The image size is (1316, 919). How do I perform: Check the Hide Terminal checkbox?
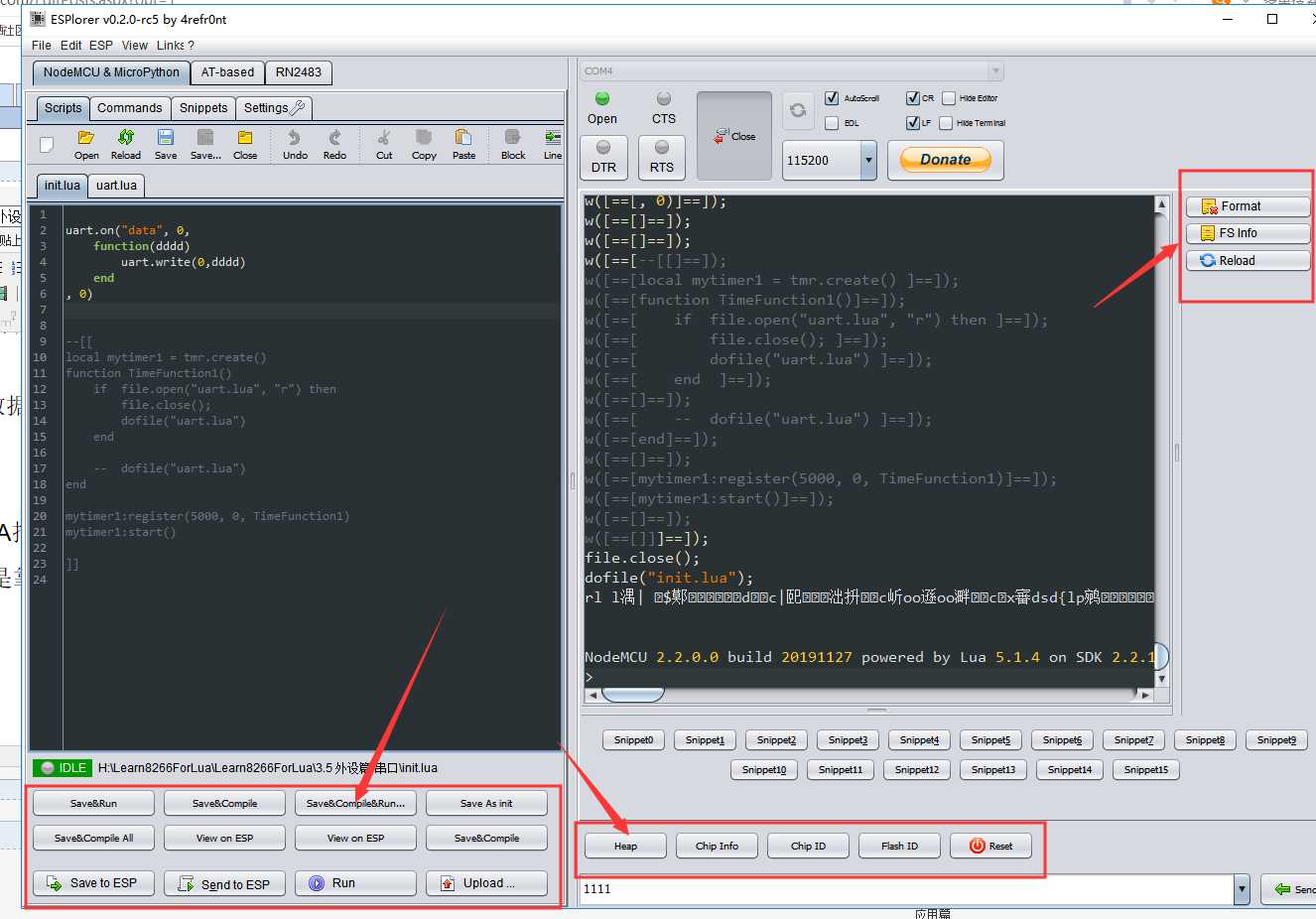tap(946, 123)
